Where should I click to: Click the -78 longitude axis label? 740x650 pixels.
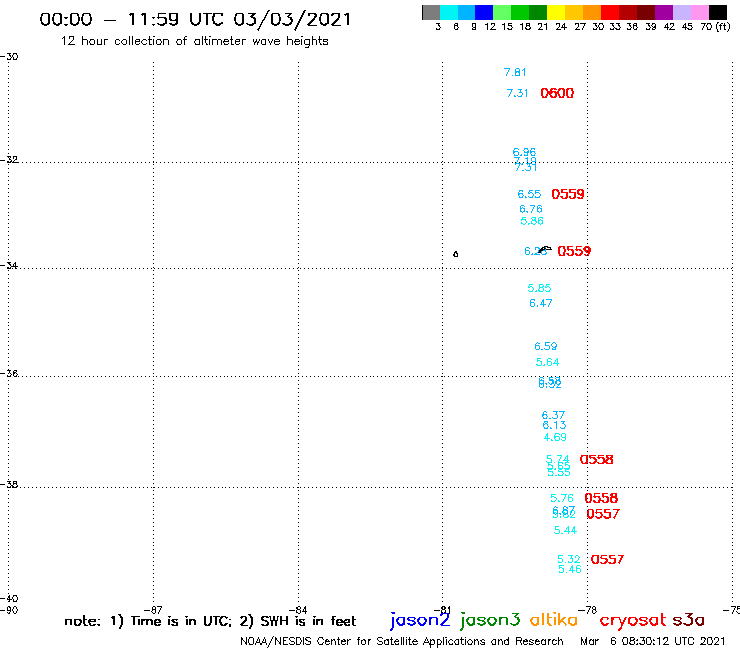[x=588, y=610]
